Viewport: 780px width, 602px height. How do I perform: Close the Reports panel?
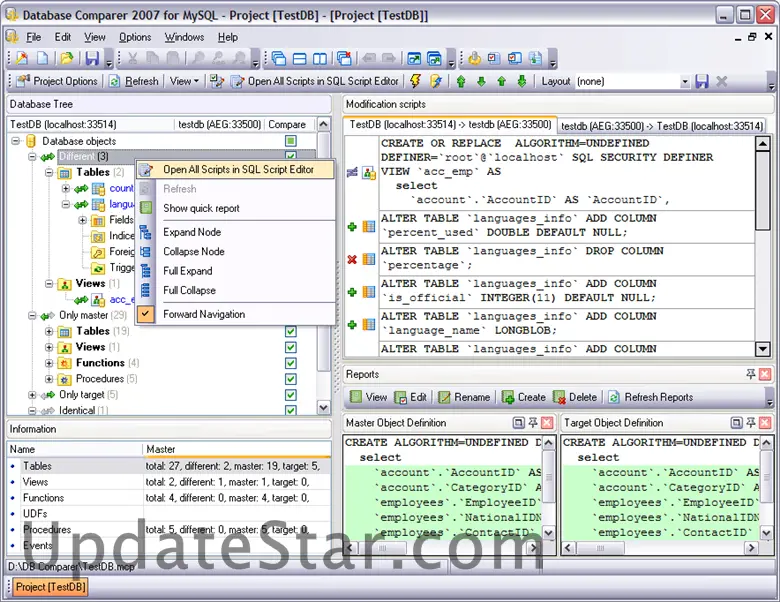765,374
